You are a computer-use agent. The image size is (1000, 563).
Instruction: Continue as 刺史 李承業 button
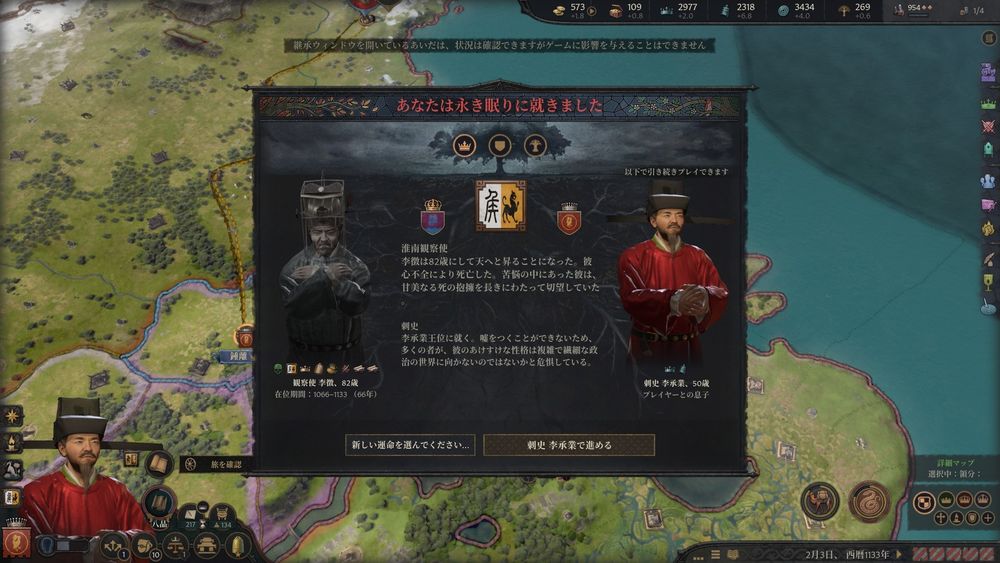coord(569,445)
